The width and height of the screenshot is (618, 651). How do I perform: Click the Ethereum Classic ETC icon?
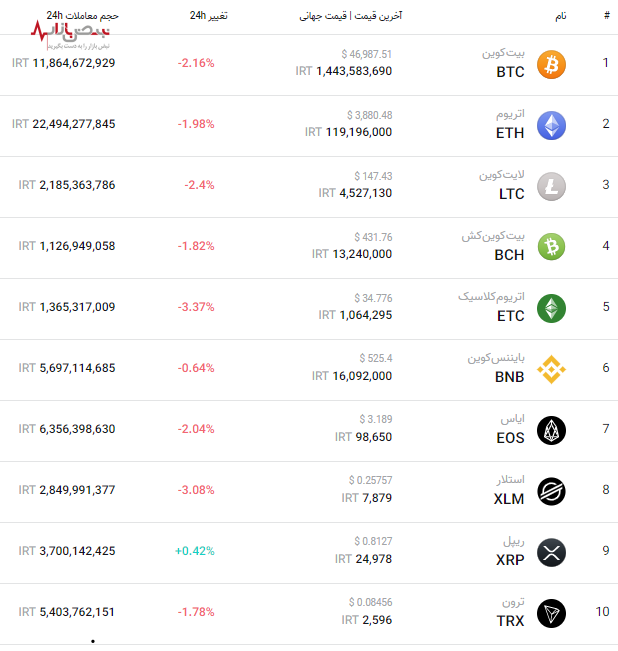pyautogui.click(x=551, y=308)
